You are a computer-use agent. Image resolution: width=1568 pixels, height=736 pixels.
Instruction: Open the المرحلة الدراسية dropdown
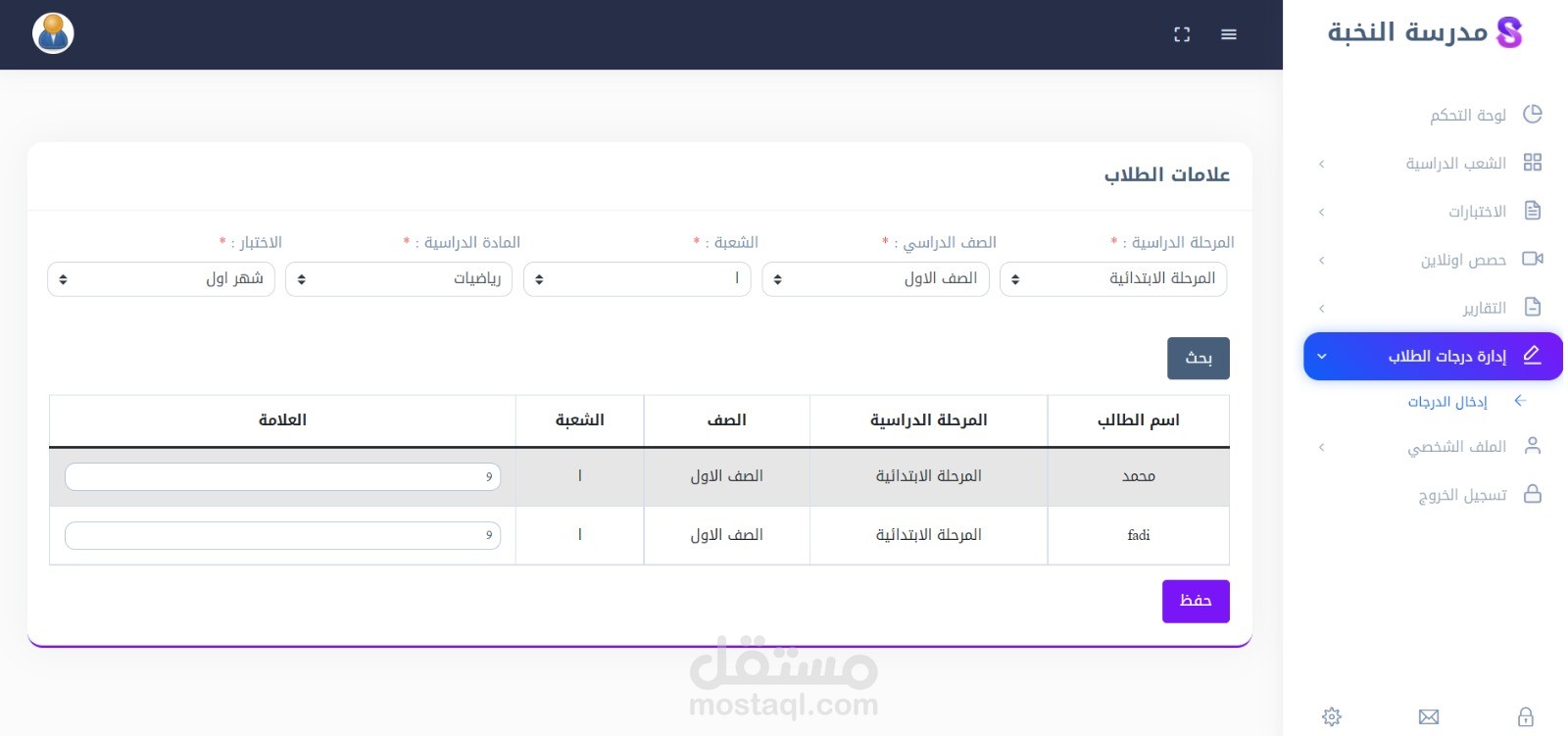[1113, 278]
